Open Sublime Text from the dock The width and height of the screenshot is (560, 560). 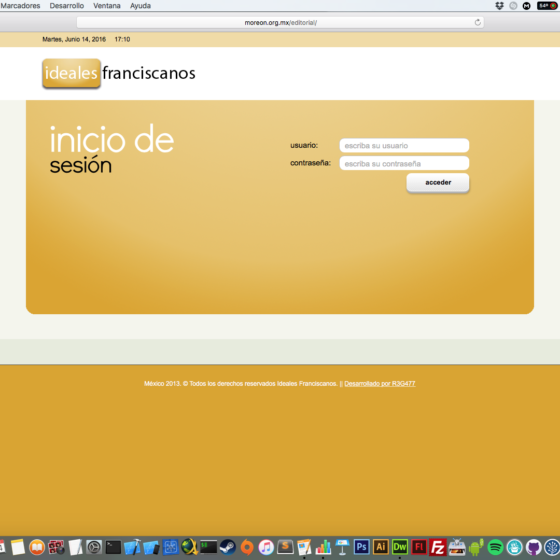point(285,547)
